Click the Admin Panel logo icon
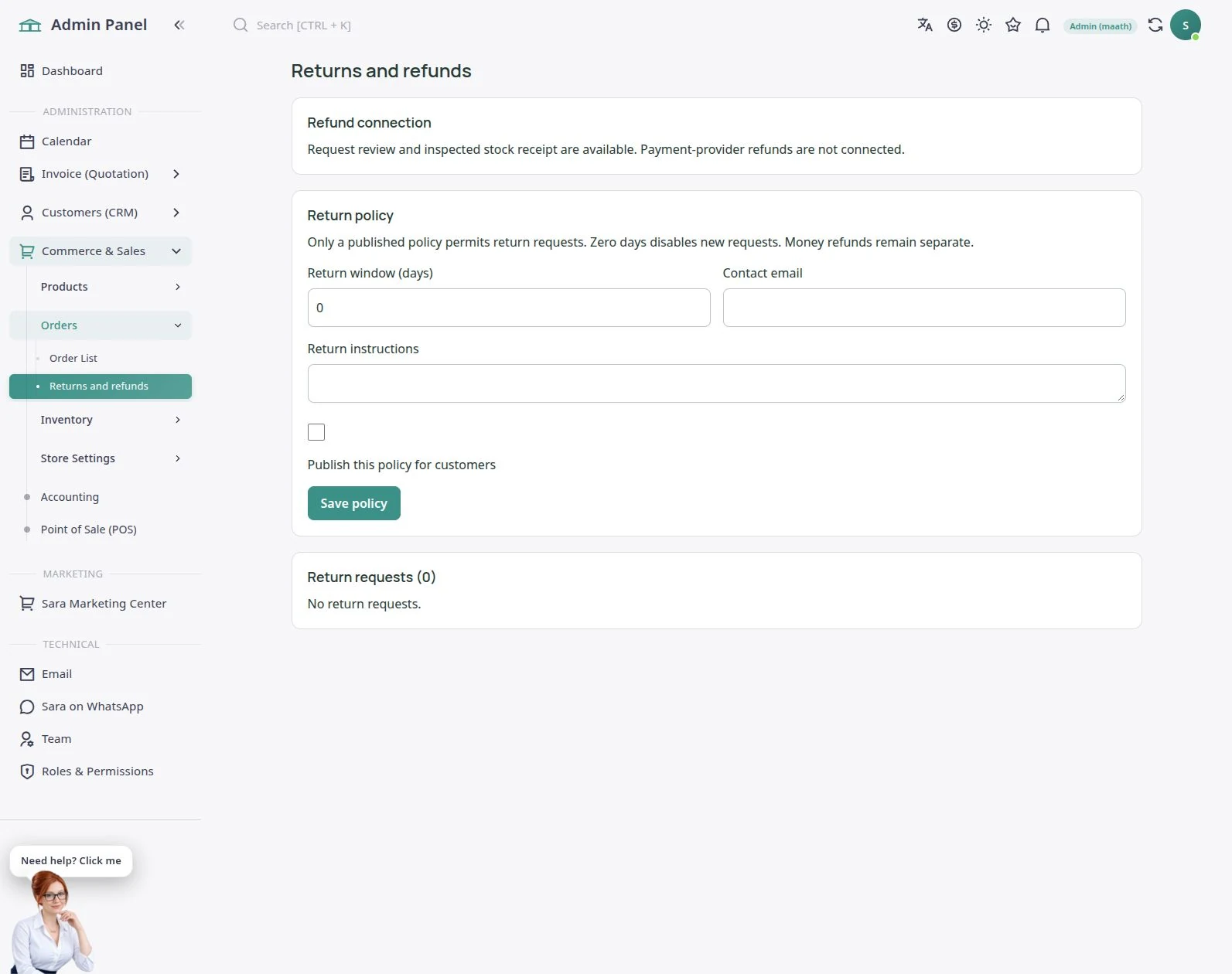This screenshot has width=1232, height=974. pyautogui.click(x=29, y=25)
